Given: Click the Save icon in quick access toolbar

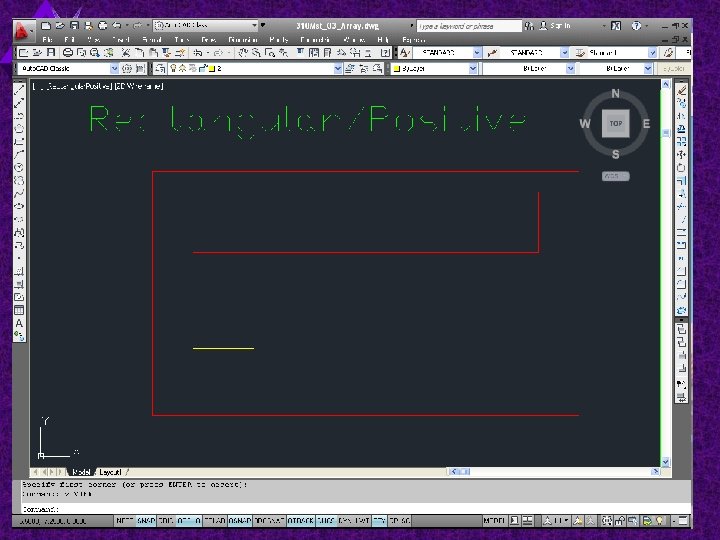Looking at the screenshot, I should point(74,26).
